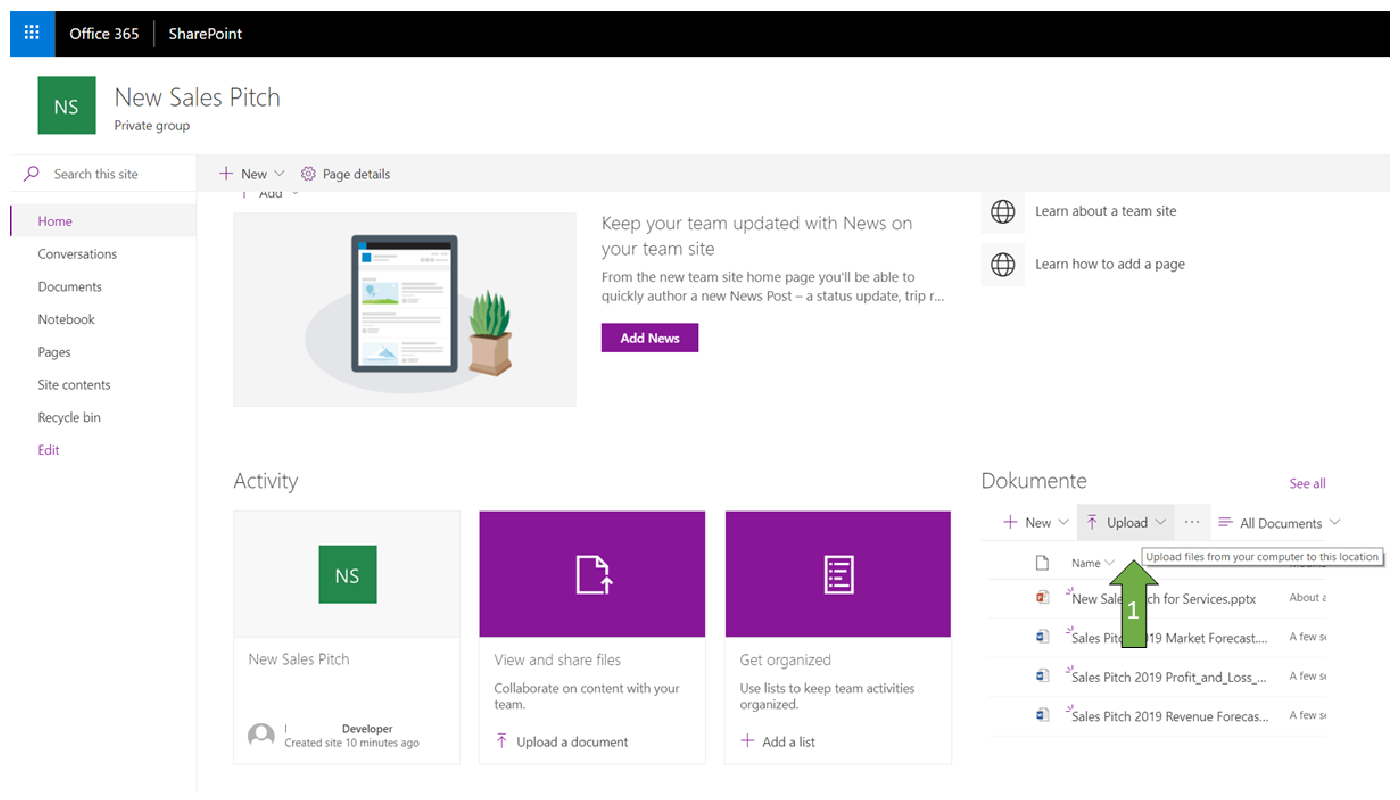Click globe icon beside Learn about a team site

[1002, 211]
